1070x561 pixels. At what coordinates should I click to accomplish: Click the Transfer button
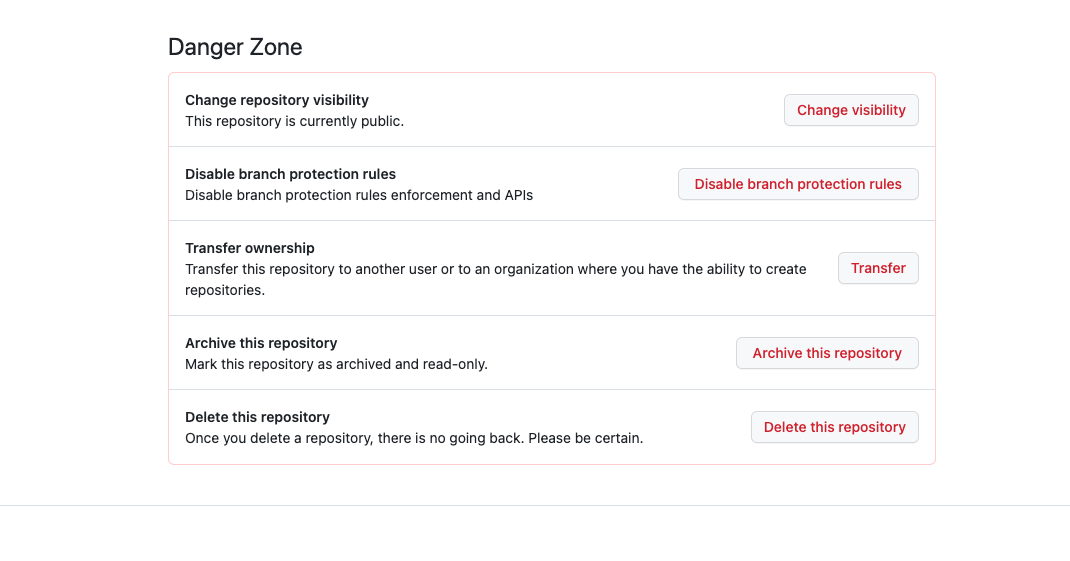coord(878,268)
